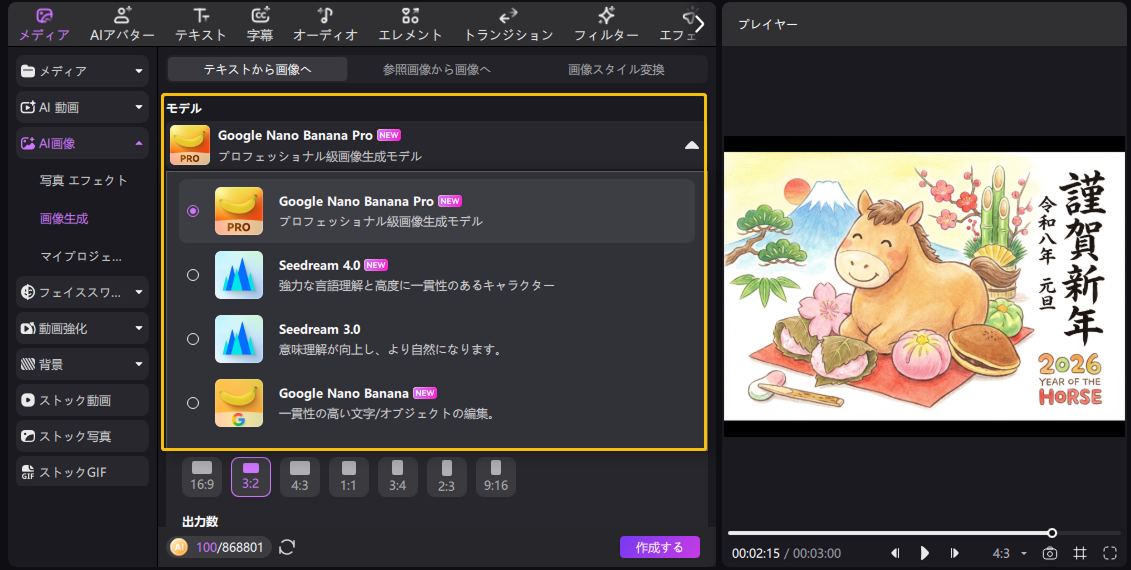Choose 9:16 aspect ratio
1131x570 pixels.
point(496,477)
